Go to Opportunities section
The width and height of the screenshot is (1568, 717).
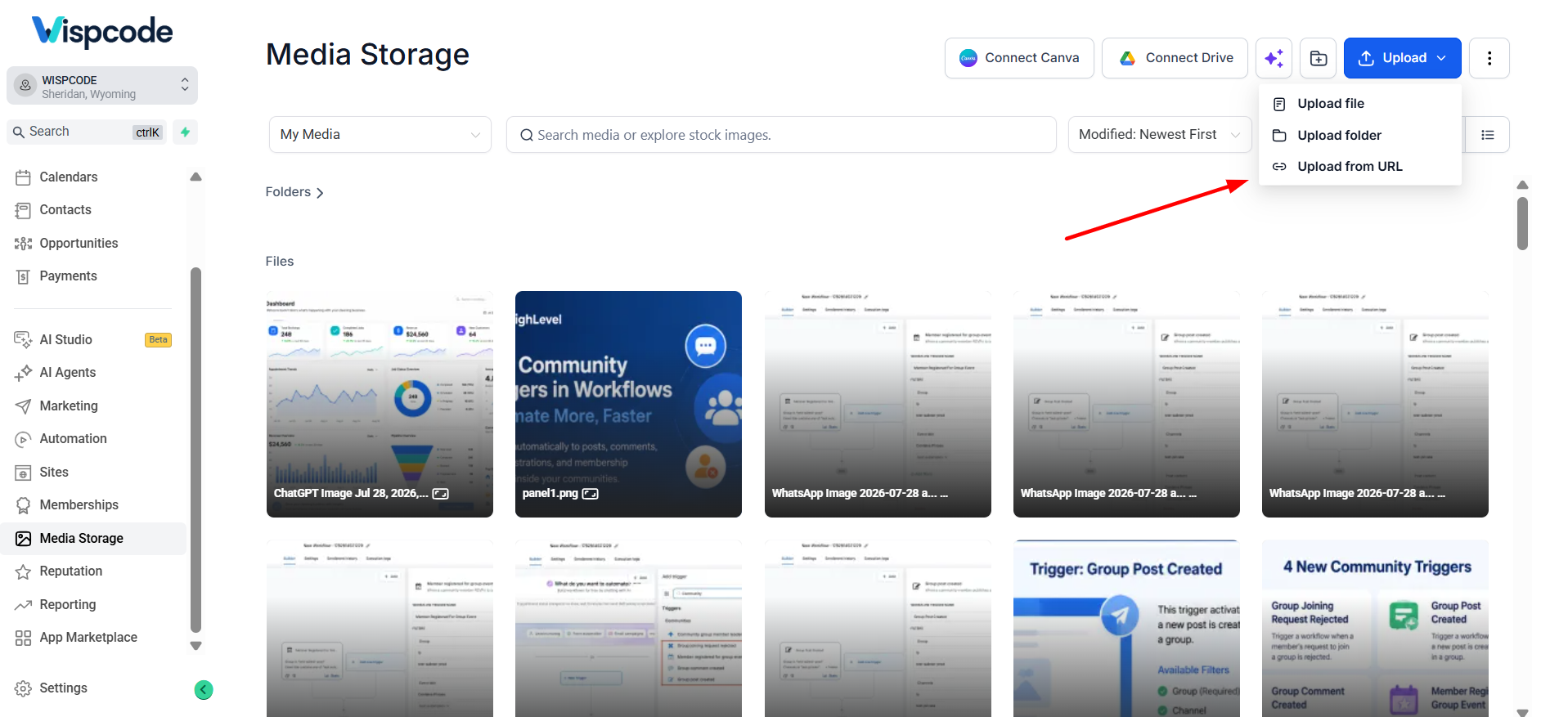(x=79, y=244)
